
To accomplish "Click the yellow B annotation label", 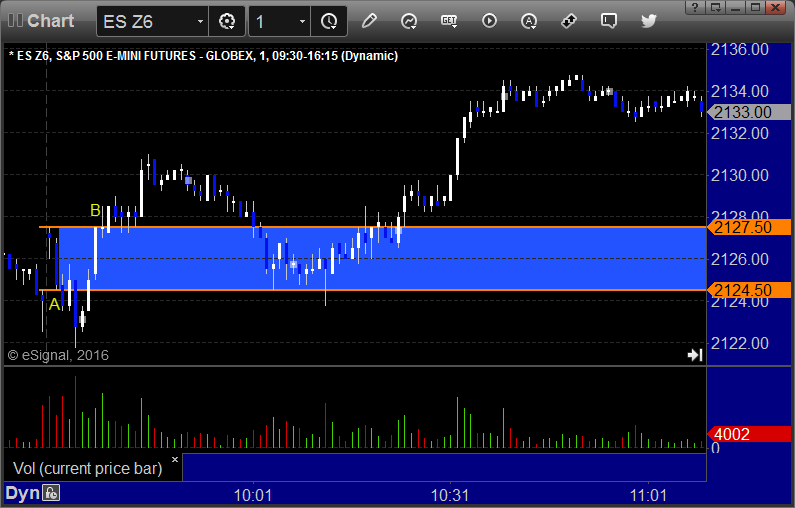I will tap(95, 210).
